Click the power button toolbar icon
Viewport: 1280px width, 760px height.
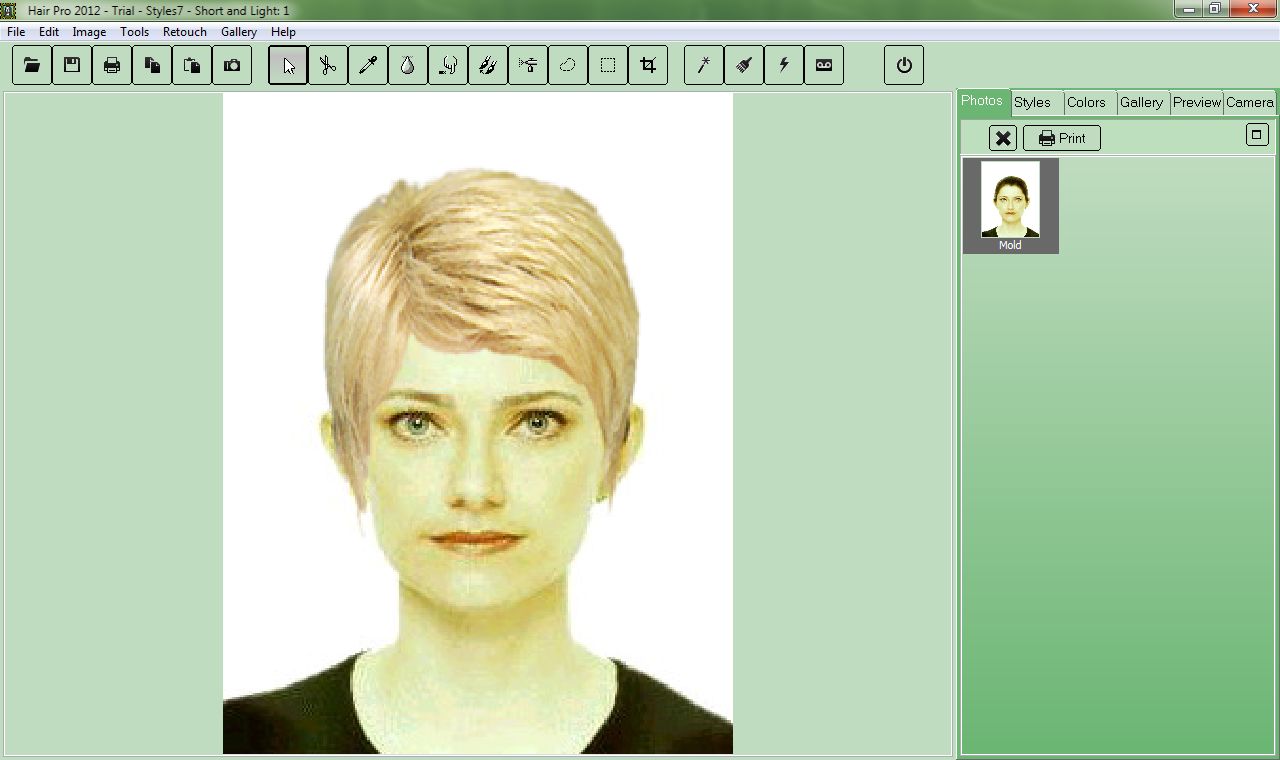(904, 65)
